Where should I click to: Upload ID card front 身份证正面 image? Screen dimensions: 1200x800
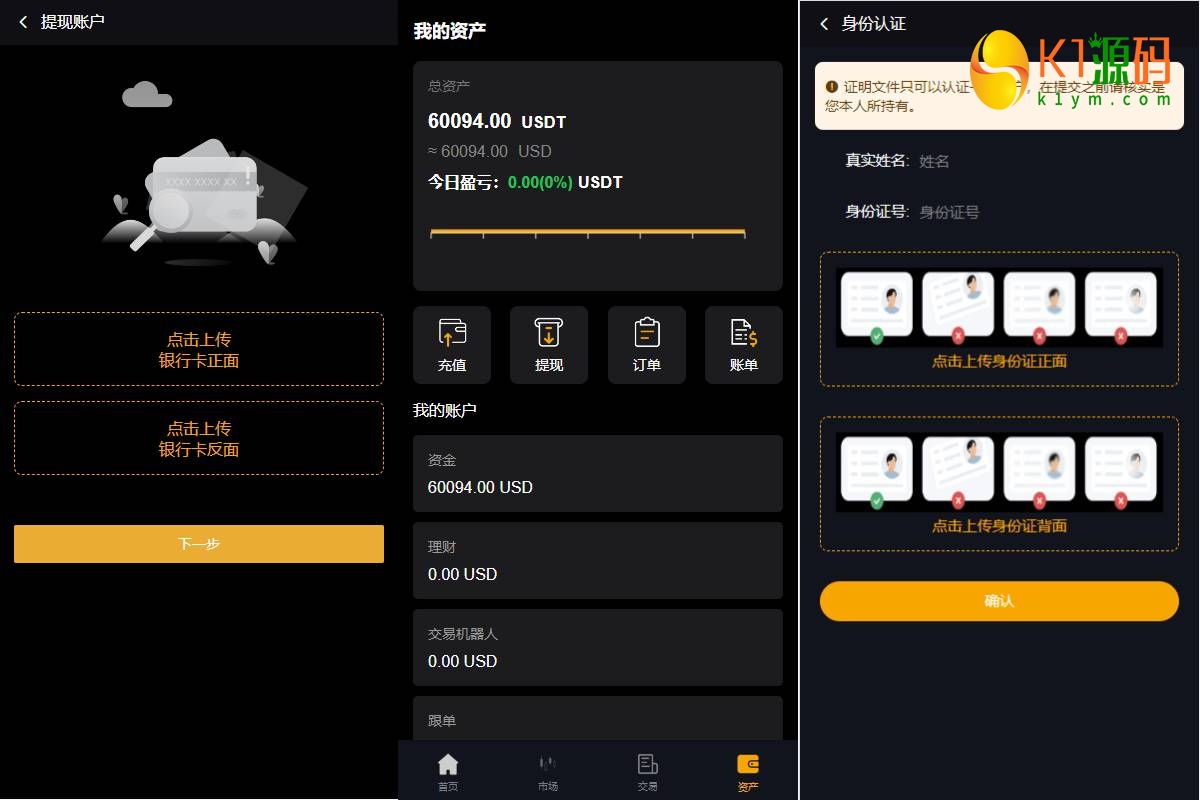point(999,319)
